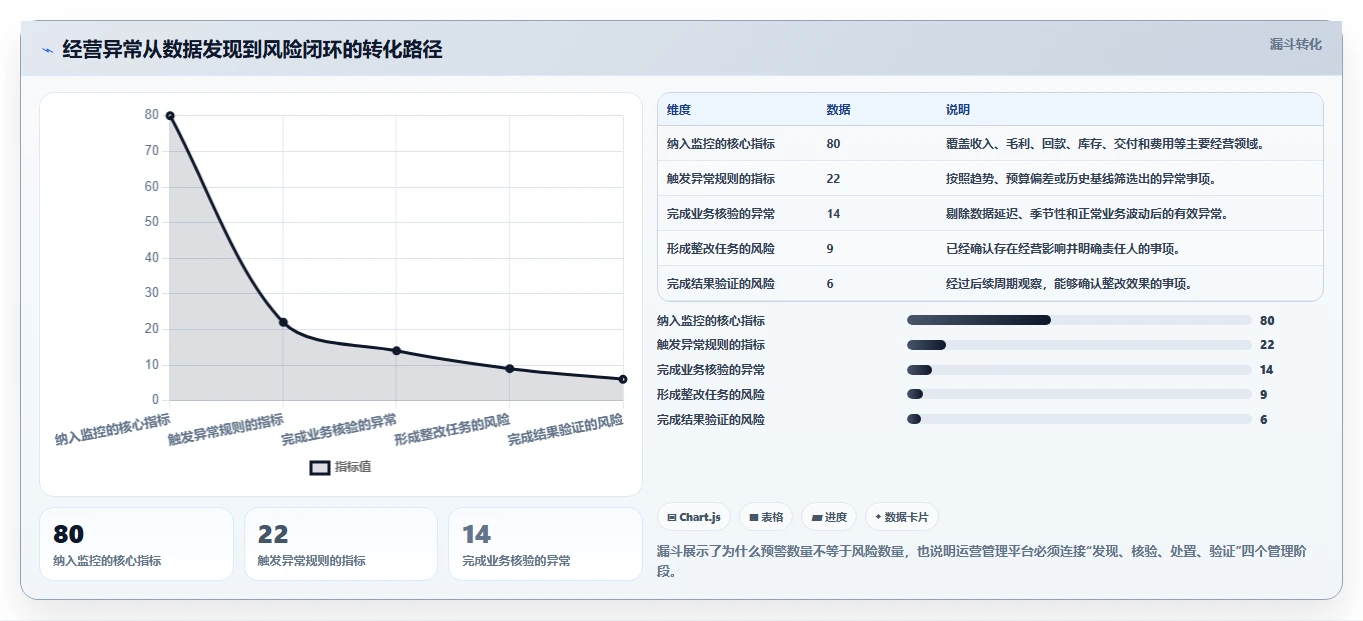Screen dimensions: 1363x621
Task: Click the Chart.js chip
Action: click(x=694, y=517)
